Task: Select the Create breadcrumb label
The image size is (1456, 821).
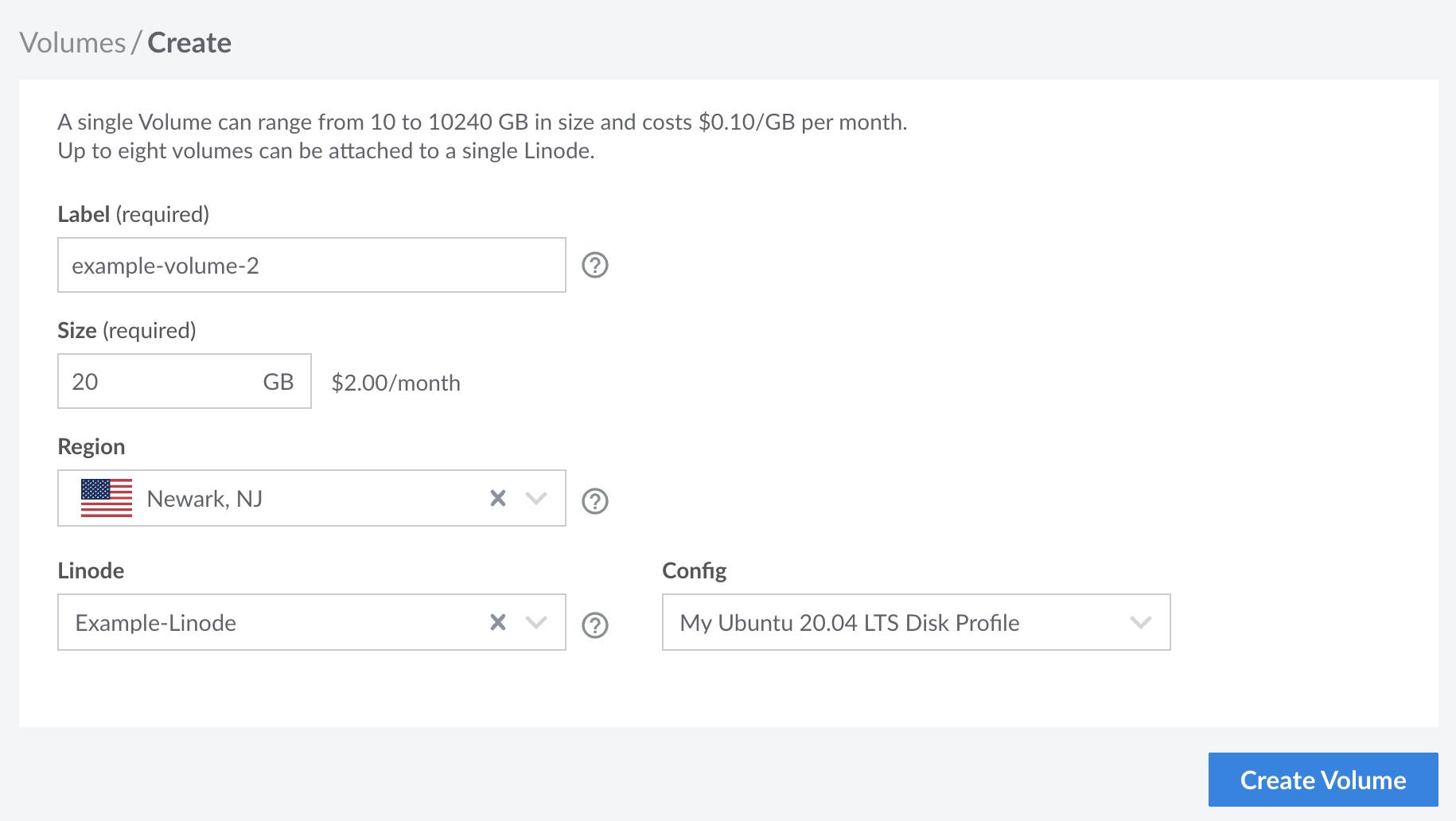Action: pos(190,42)
